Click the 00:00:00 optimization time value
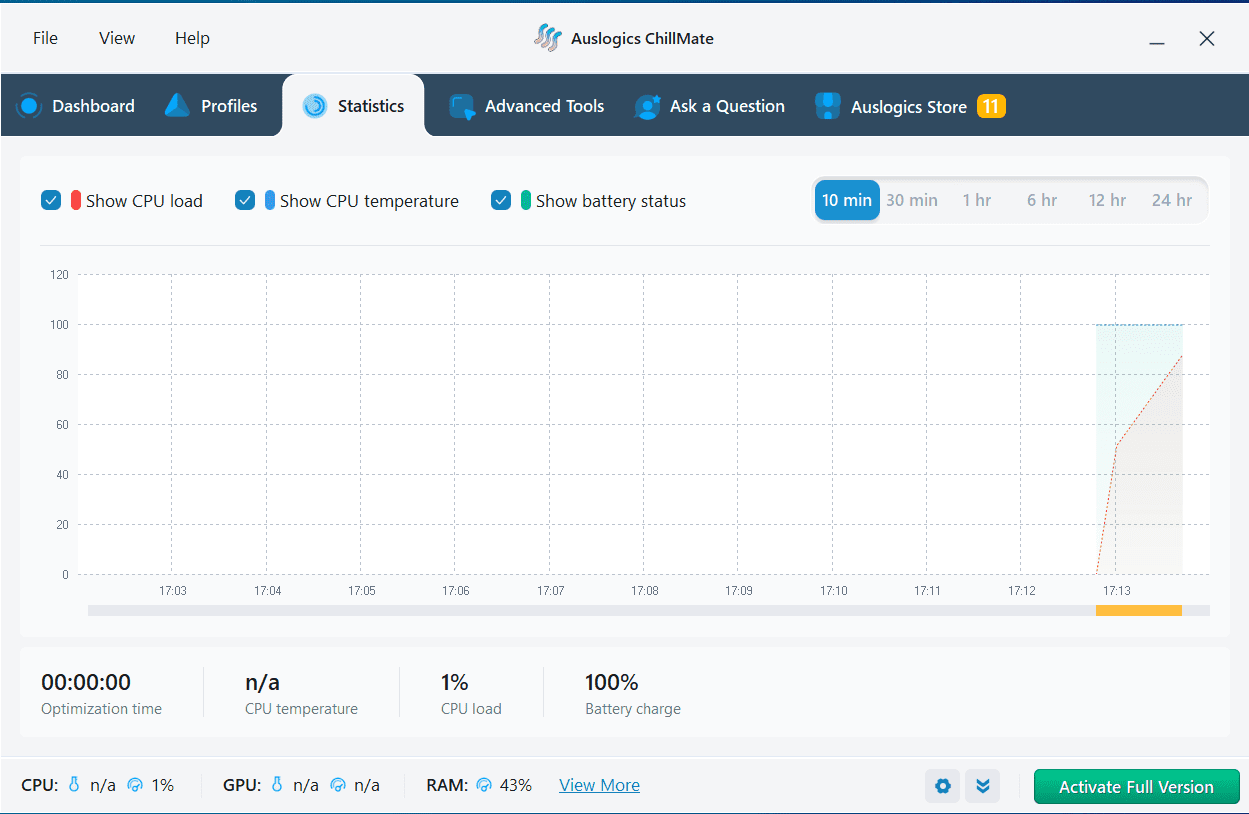This screenshot has height=814, width=1249. pos(86,682)
